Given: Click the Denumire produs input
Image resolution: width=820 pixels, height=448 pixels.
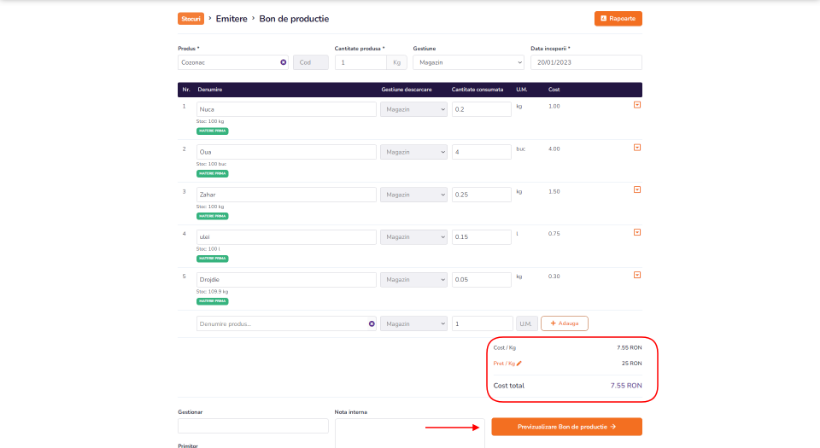Looking at the screenshot, I should [x=286, y=324].
